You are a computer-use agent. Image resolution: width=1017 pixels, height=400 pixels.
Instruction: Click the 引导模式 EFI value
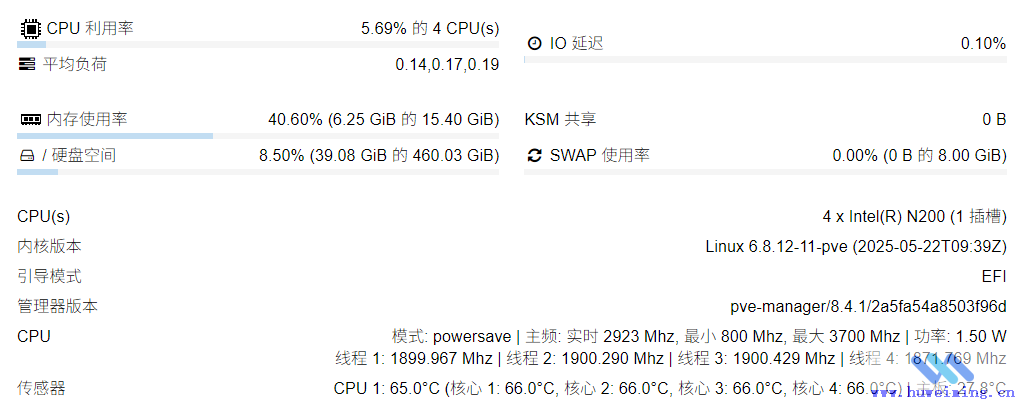[x=993, y=276]
